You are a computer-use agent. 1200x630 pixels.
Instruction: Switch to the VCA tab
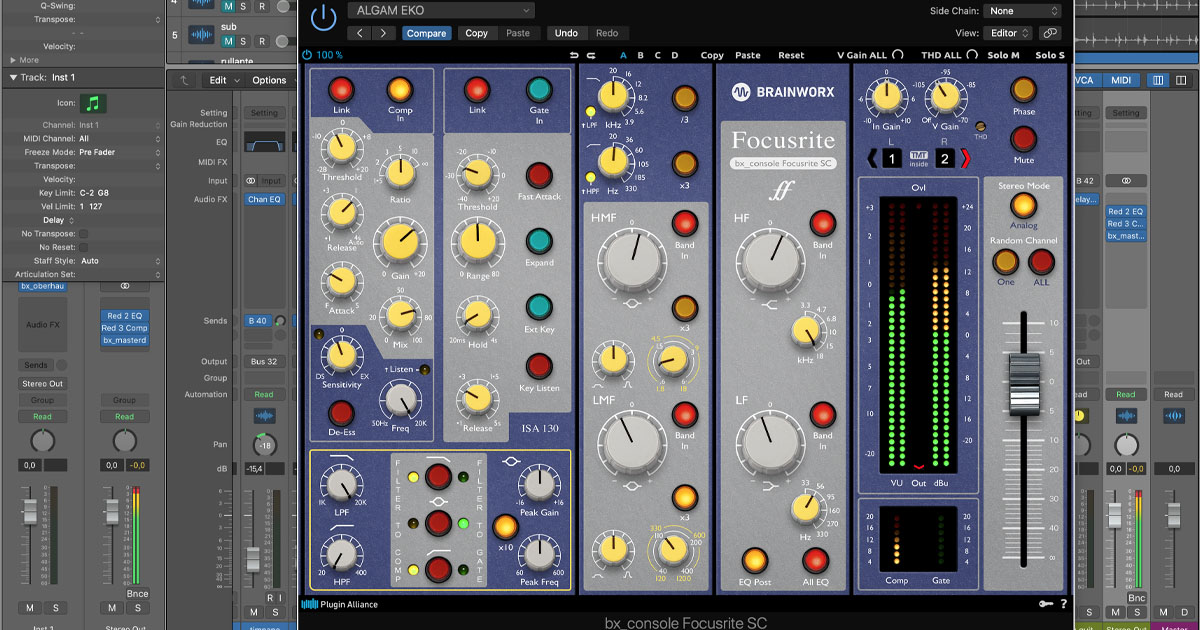[1085, 80]
